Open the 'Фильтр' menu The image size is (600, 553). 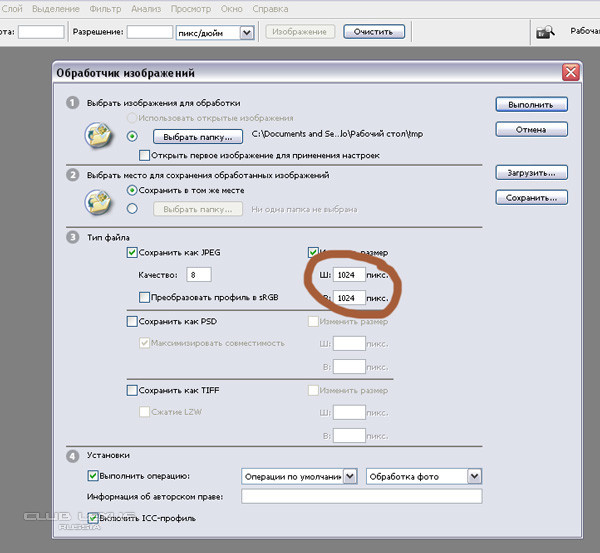(x=104, y=8)
